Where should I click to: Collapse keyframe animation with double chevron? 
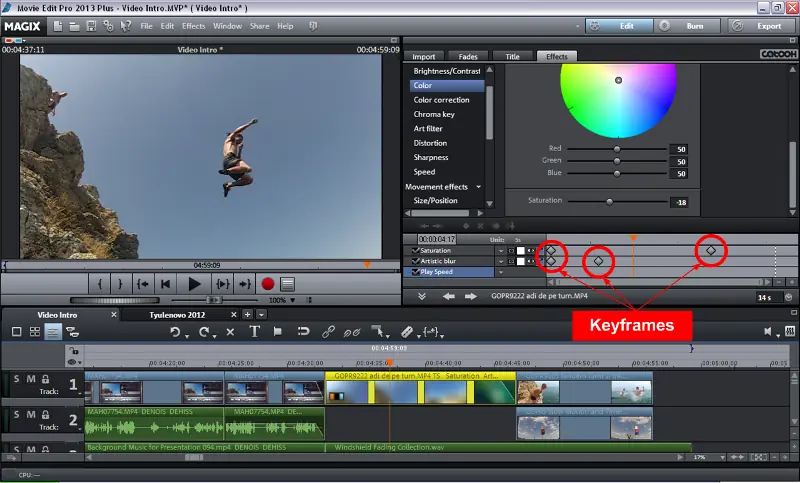[421, 296]
